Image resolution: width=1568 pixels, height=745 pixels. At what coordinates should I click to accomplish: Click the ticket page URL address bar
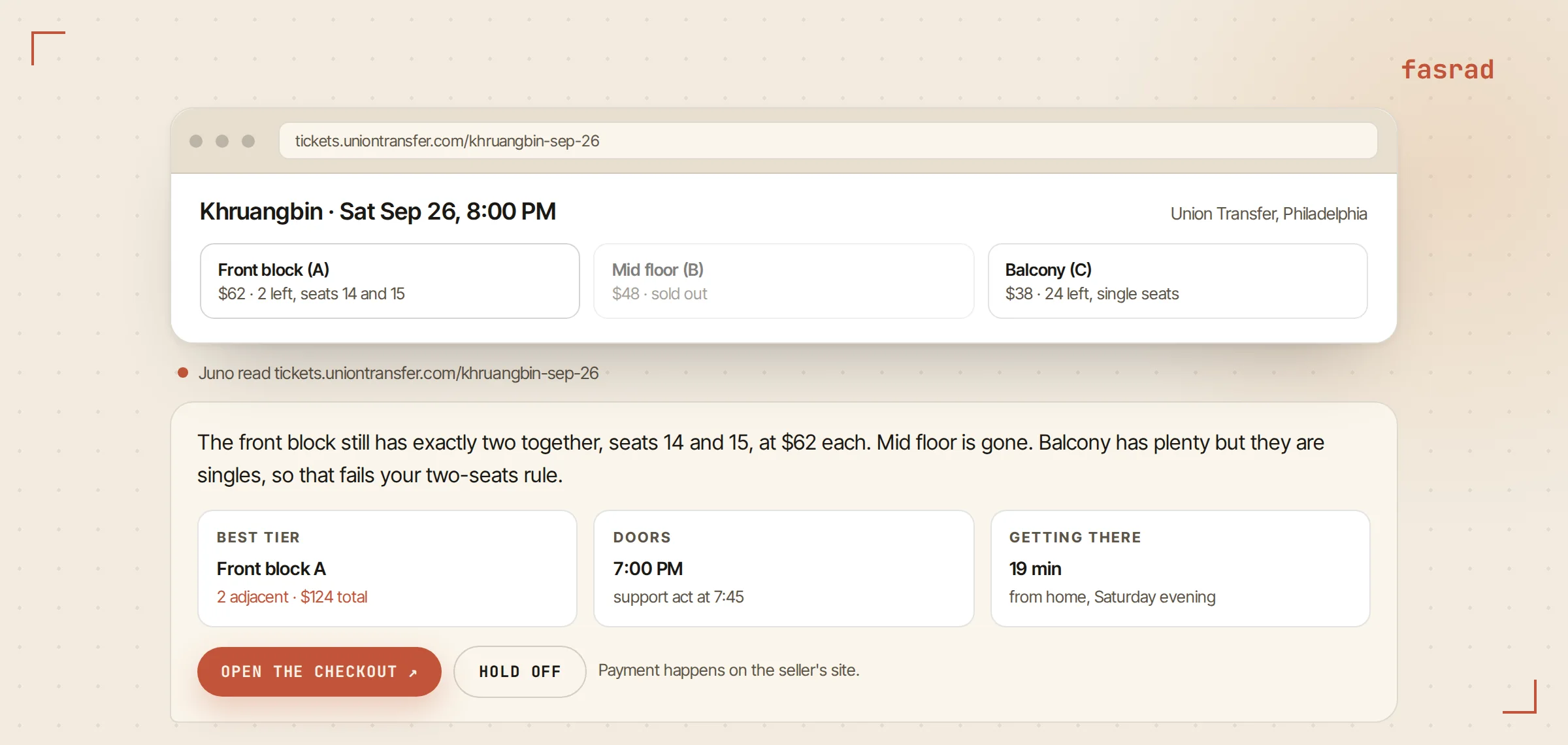[x=828, y=141]
